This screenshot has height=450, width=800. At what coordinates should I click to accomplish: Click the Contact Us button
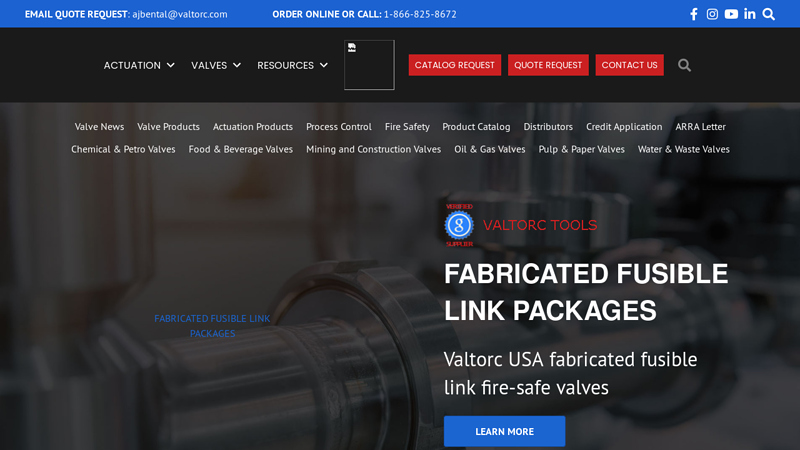pos(629,65)
